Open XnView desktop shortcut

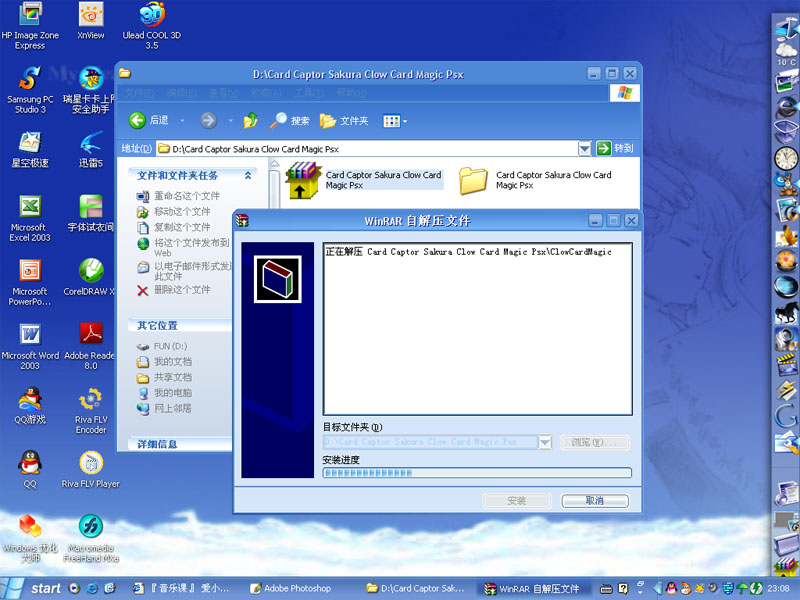click(91, 20)
